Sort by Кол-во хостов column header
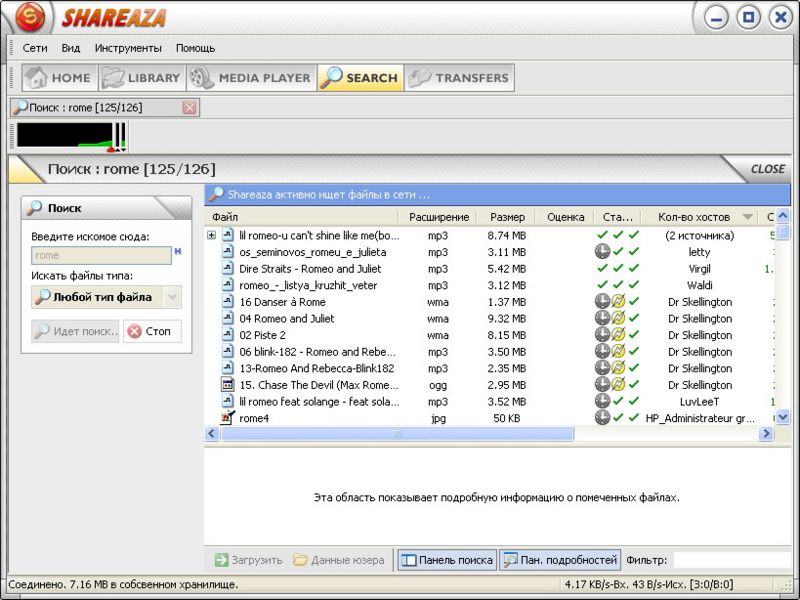The height and width of the screenshot is (600, 800). coord(700,217)
